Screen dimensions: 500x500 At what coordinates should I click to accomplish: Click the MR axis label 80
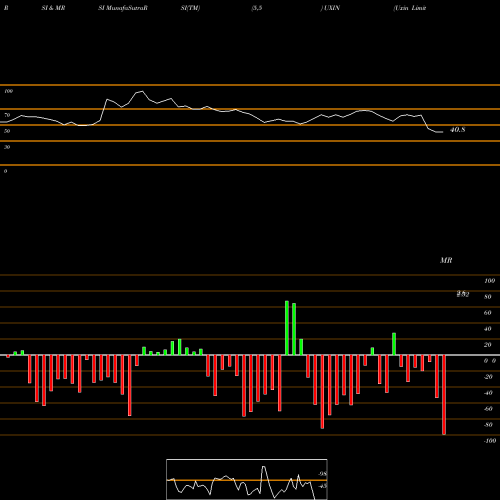click(488, 297)
